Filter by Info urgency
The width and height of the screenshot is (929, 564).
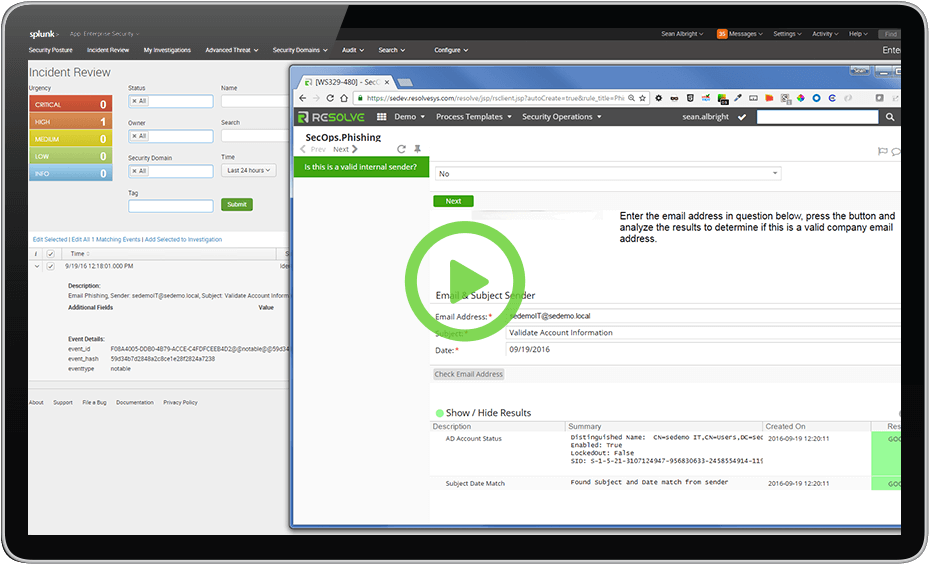coord(71,174)
